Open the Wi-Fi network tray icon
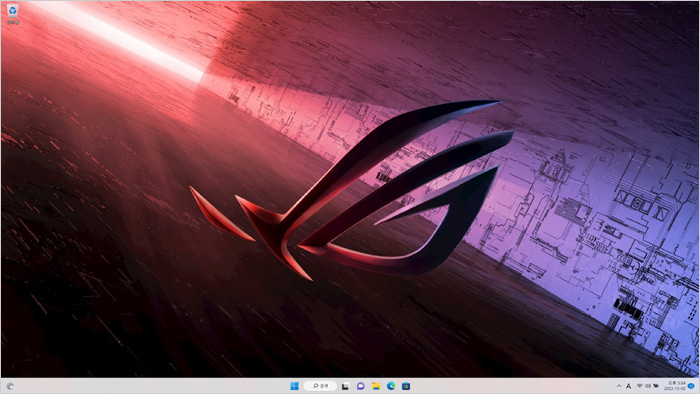 pos(640,386)
